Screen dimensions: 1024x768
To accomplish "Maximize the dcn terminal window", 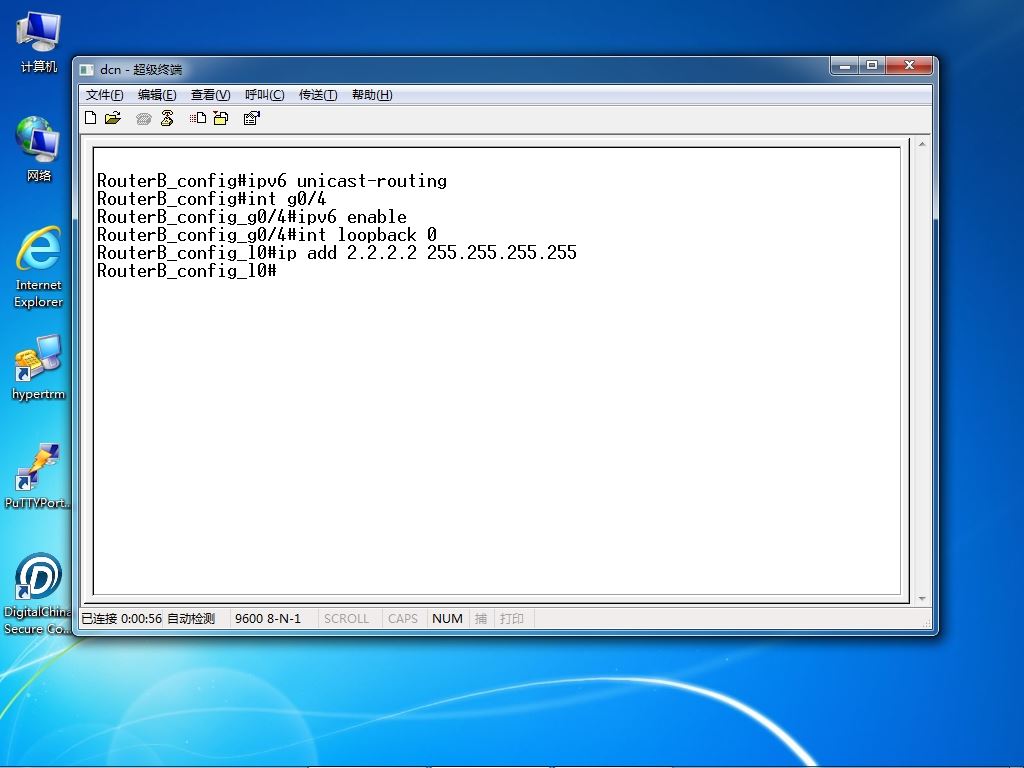I will coord(872,65).
